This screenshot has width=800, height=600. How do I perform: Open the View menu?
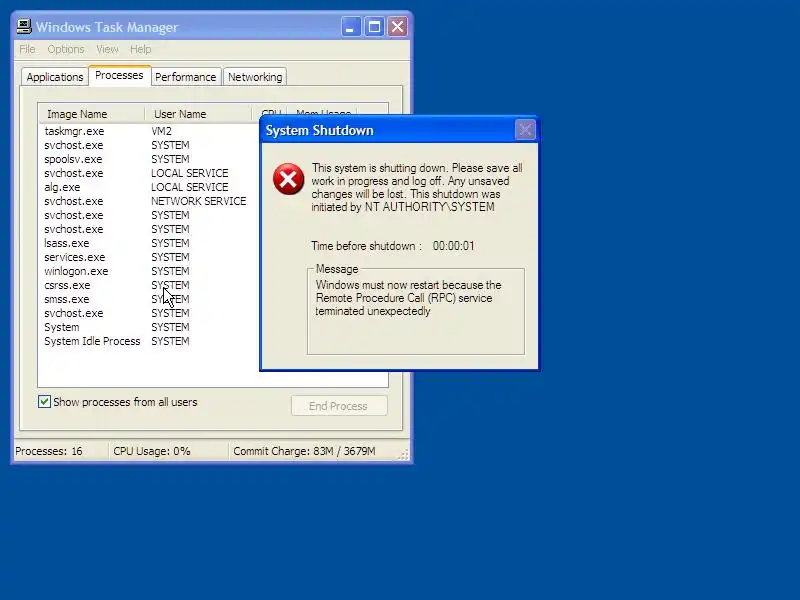107,49
